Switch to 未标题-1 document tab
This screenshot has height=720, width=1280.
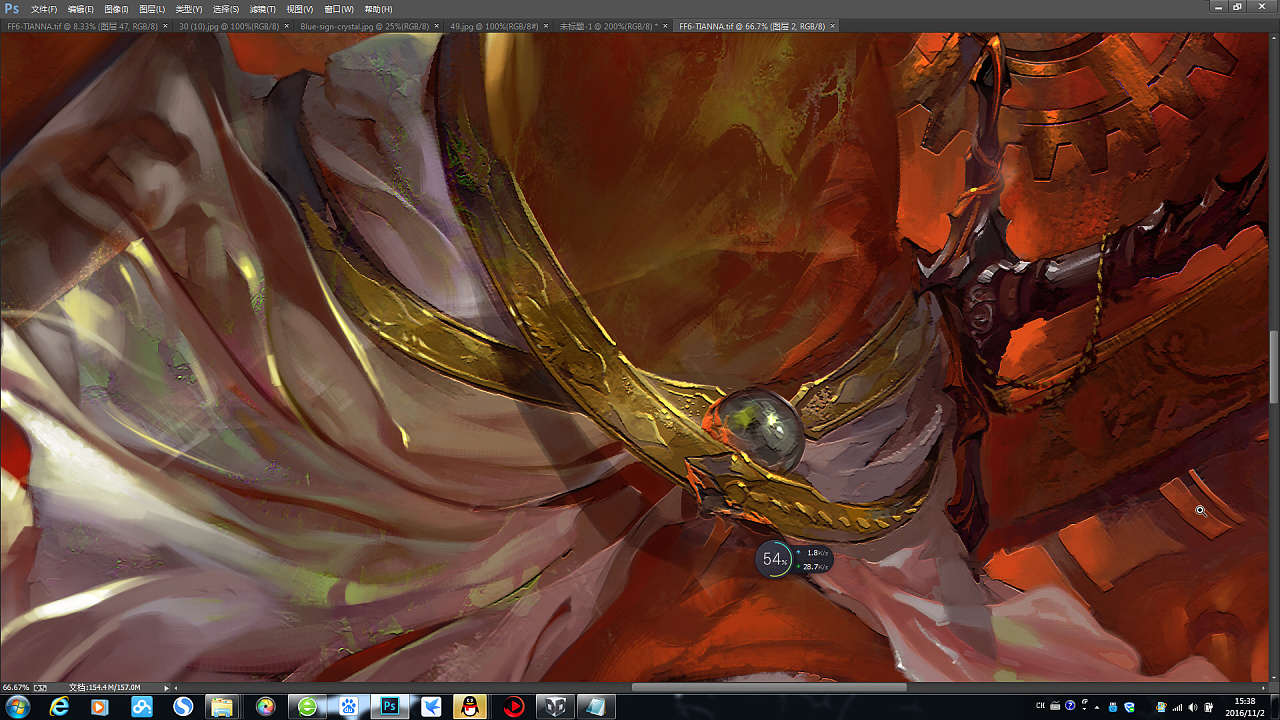pos(608,26)
